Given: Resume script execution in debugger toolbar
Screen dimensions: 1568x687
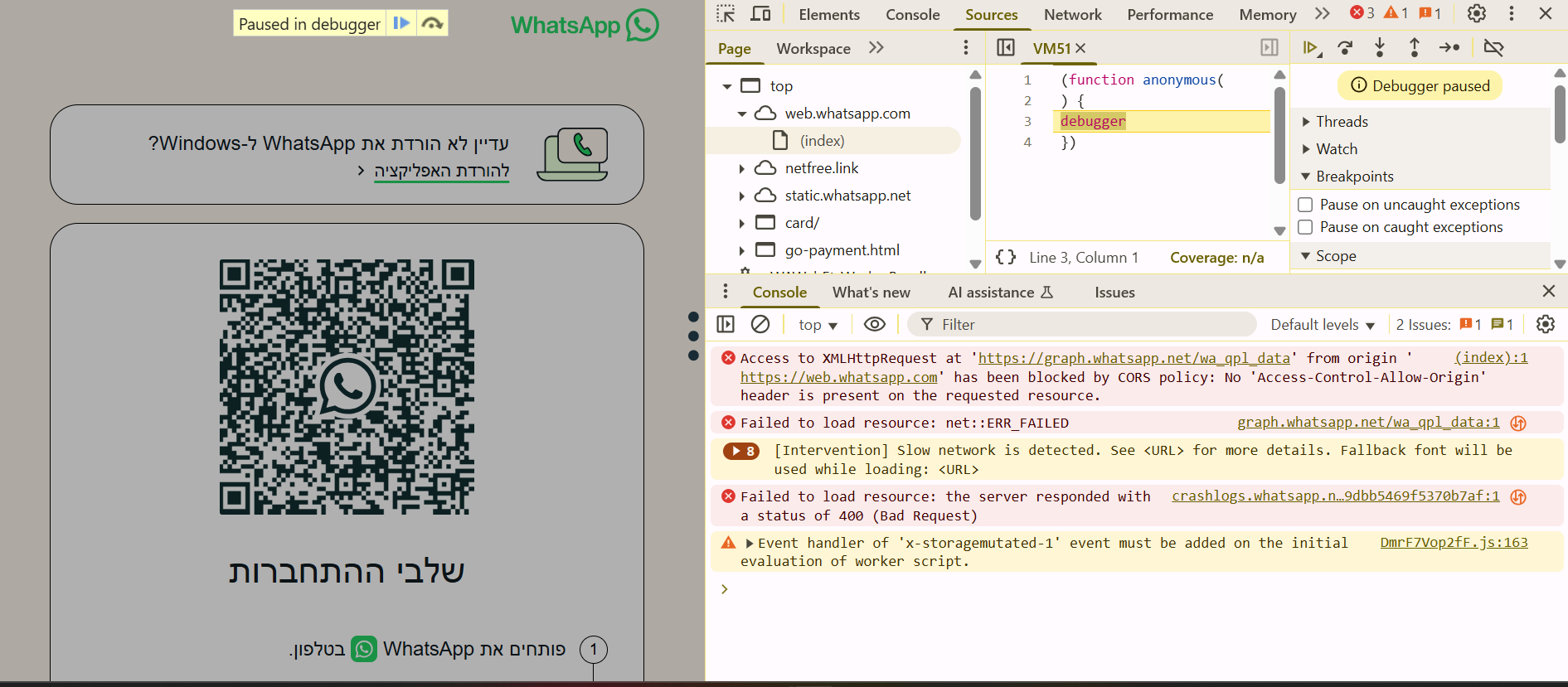Looking at the screenshot, I should pos(1311,48).
